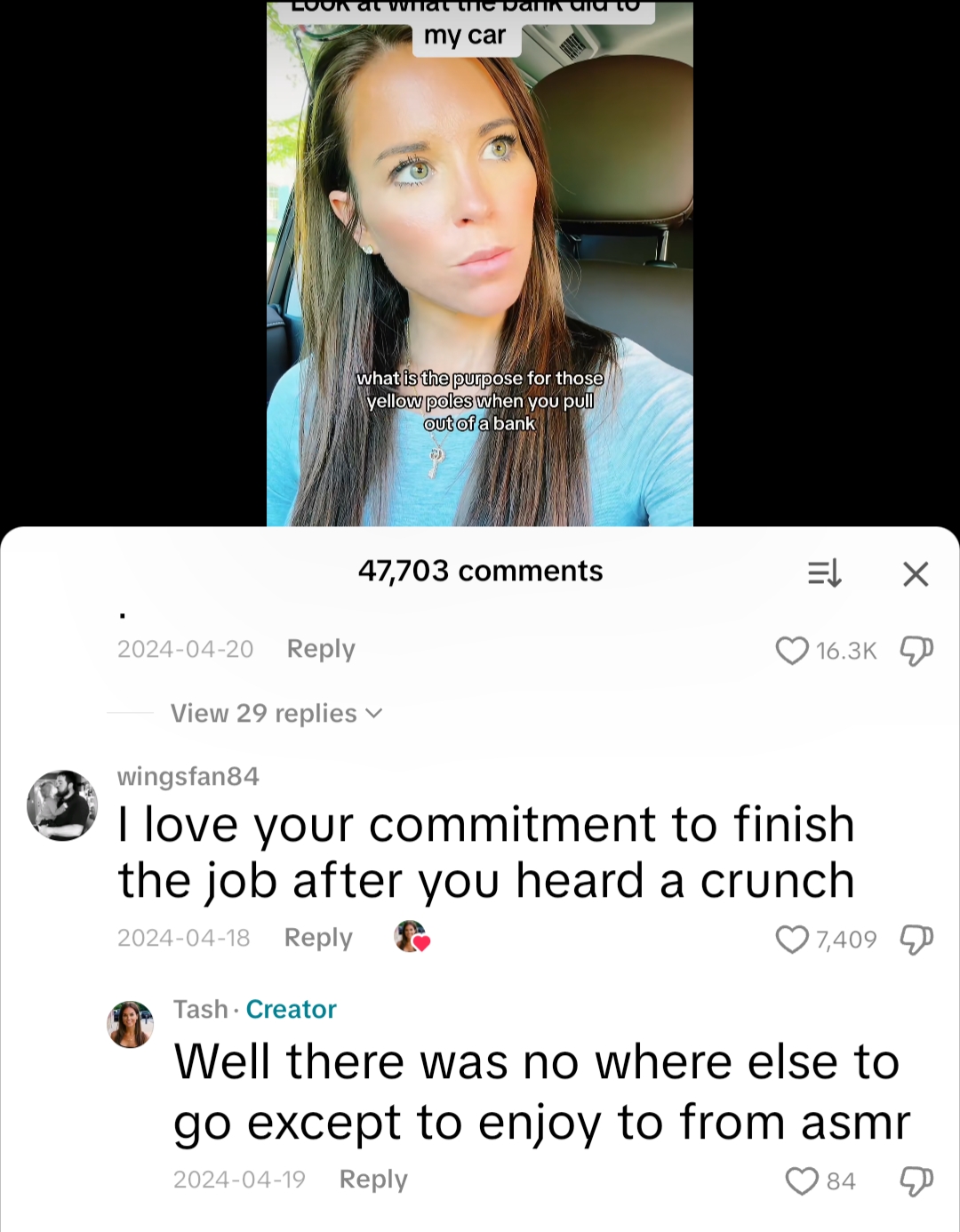Dislike wingsfan84's comment
960x1232 pixels.
pos(916,939)
